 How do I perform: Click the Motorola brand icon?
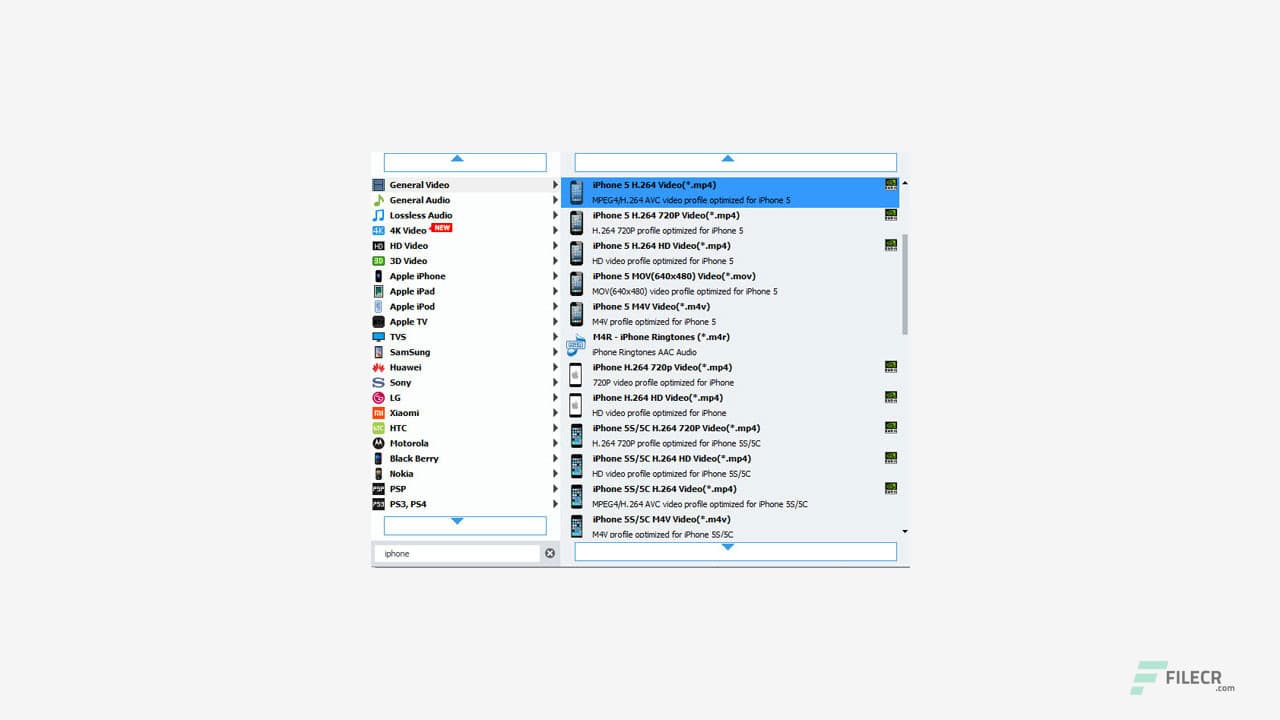pyautogui.click(x=379, y=443)
